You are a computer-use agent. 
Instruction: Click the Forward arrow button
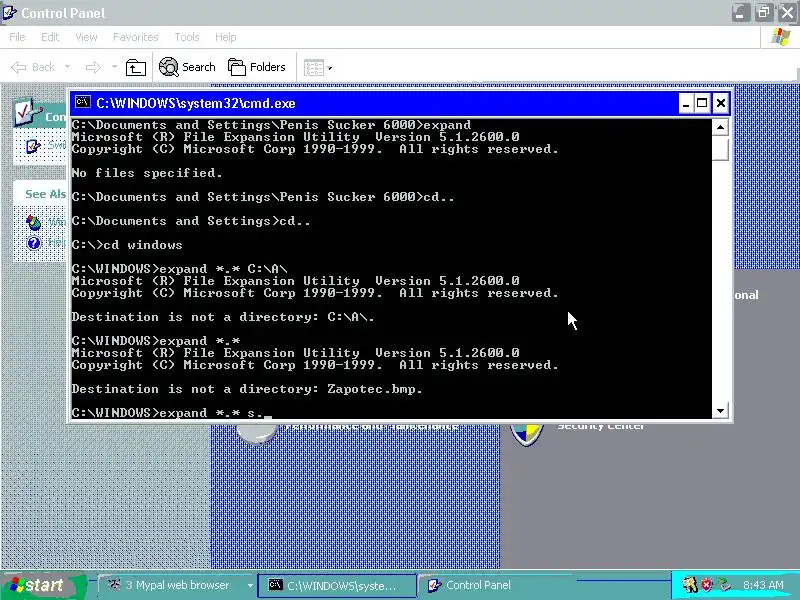tap(93, 67)
